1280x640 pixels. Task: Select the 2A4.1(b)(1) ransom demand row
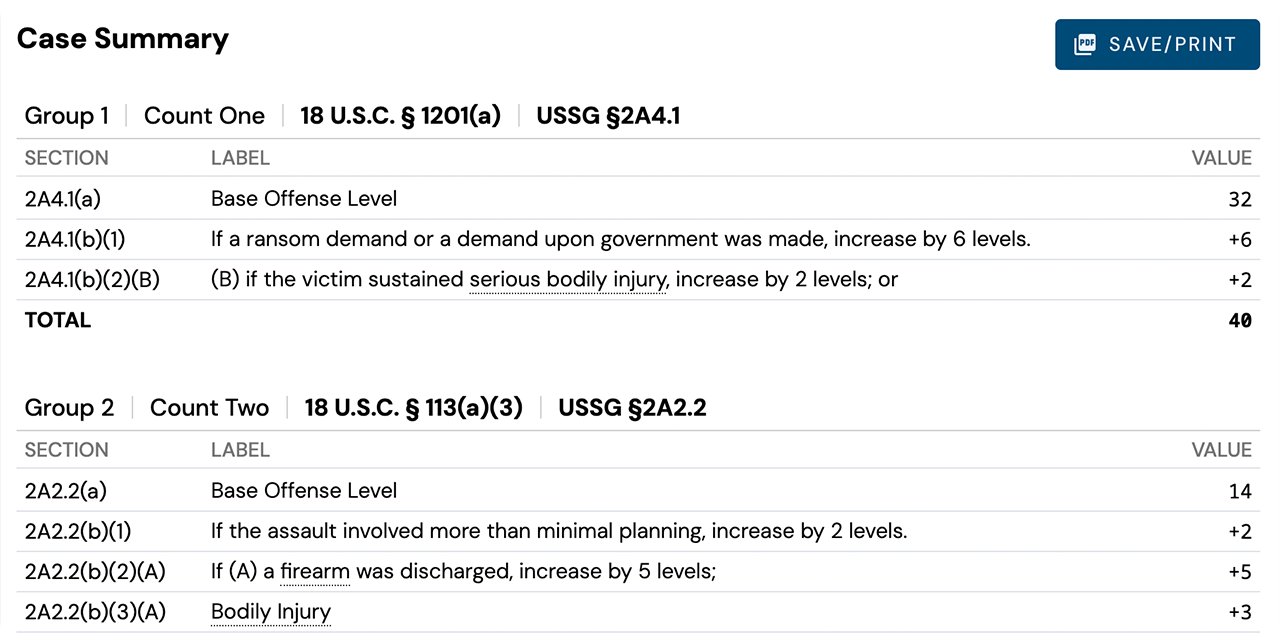400,239
